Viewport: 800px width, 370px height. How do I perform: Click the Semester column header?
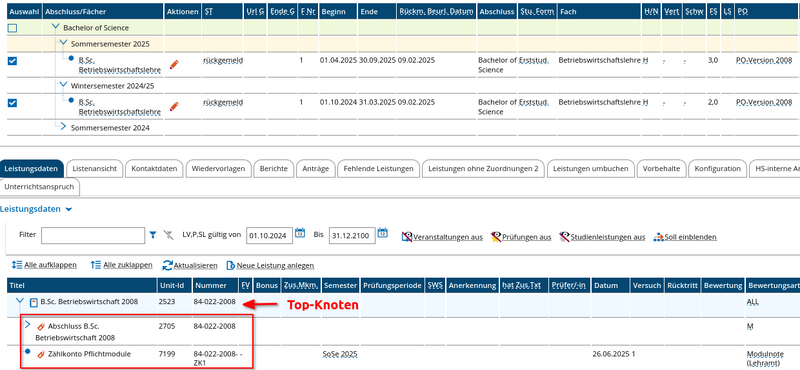click(x=340, y=285)
